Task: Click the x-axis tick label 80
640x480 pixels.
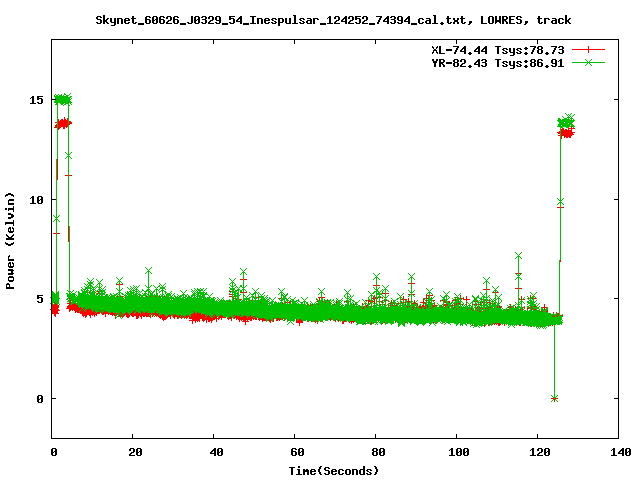Action: point(378,452)
